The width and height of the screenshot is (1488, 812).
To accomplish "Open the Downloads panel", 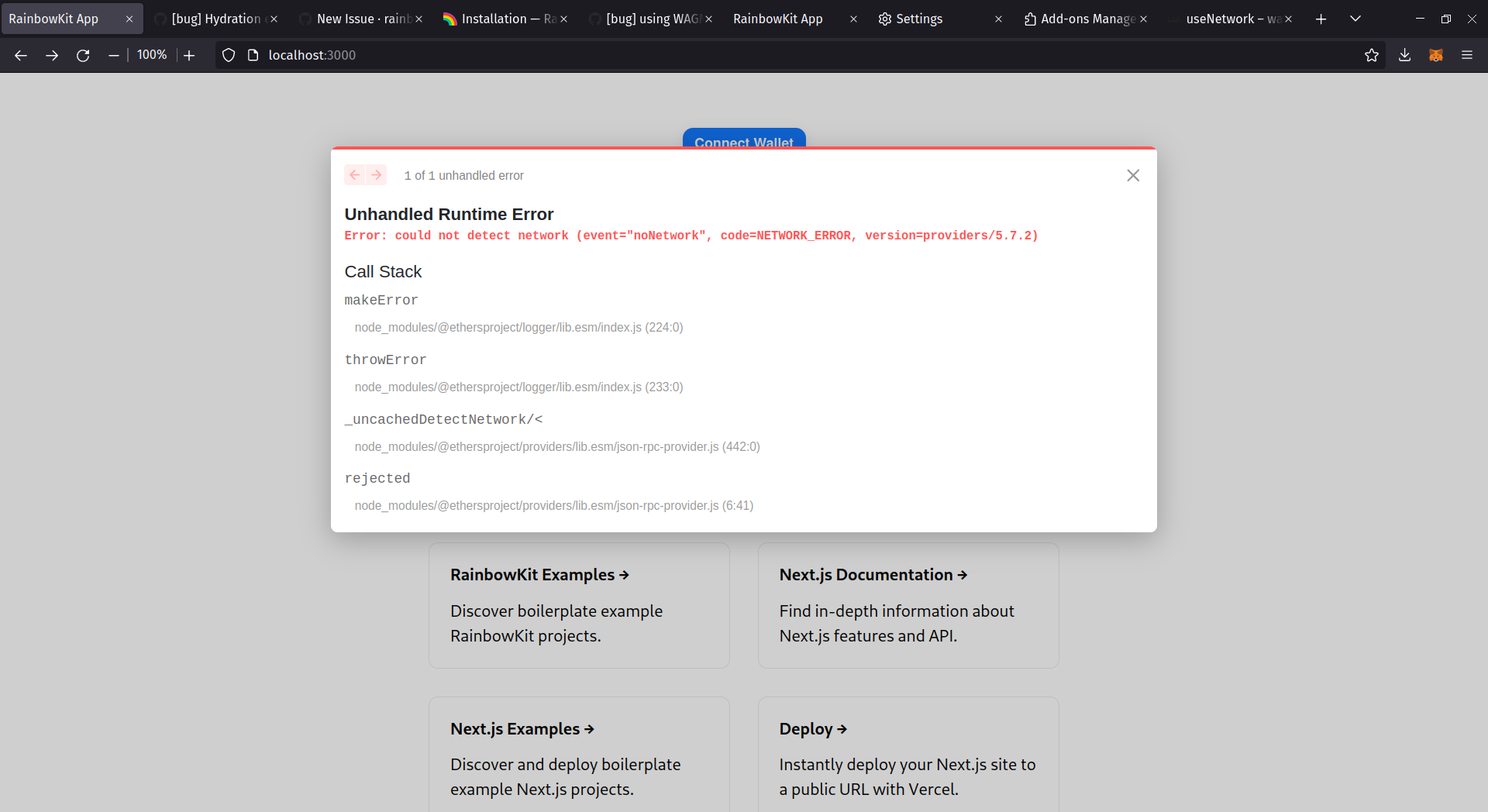I will tap(1404, 55).
